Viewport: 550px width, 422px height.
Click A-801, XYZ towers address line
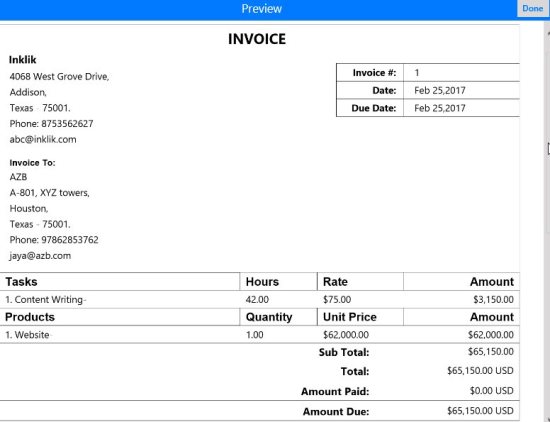[49, 193]
